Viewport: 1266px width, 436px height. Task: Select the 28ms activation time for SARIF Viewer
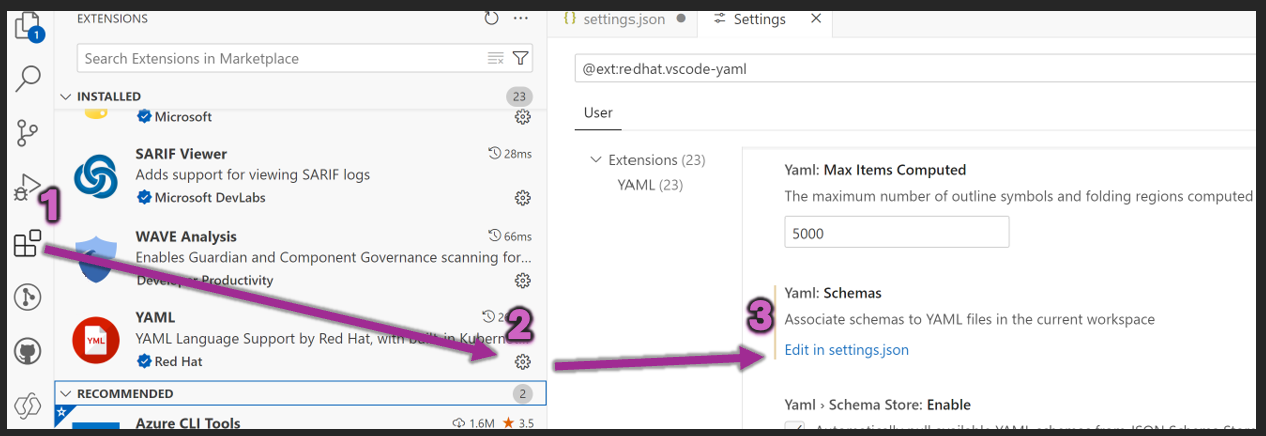510,153
